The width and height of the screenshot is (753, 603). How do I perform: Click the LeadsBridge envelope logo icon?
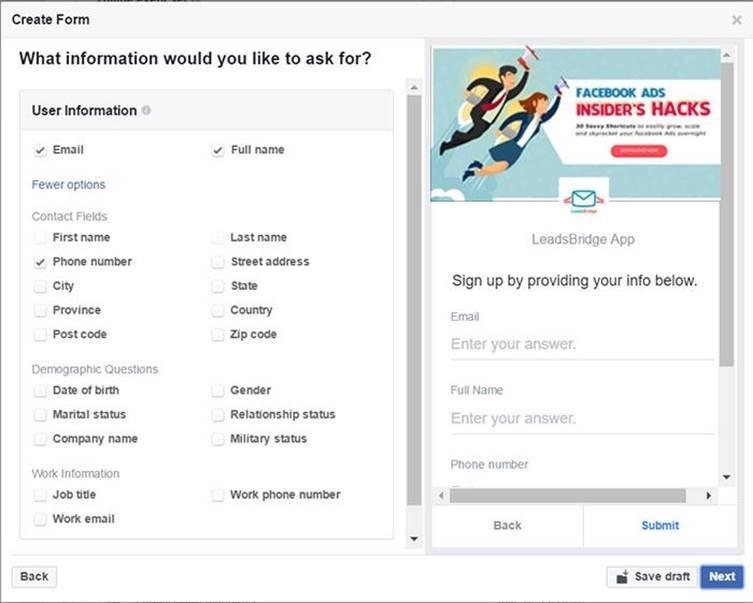click(x=584, y=198)
